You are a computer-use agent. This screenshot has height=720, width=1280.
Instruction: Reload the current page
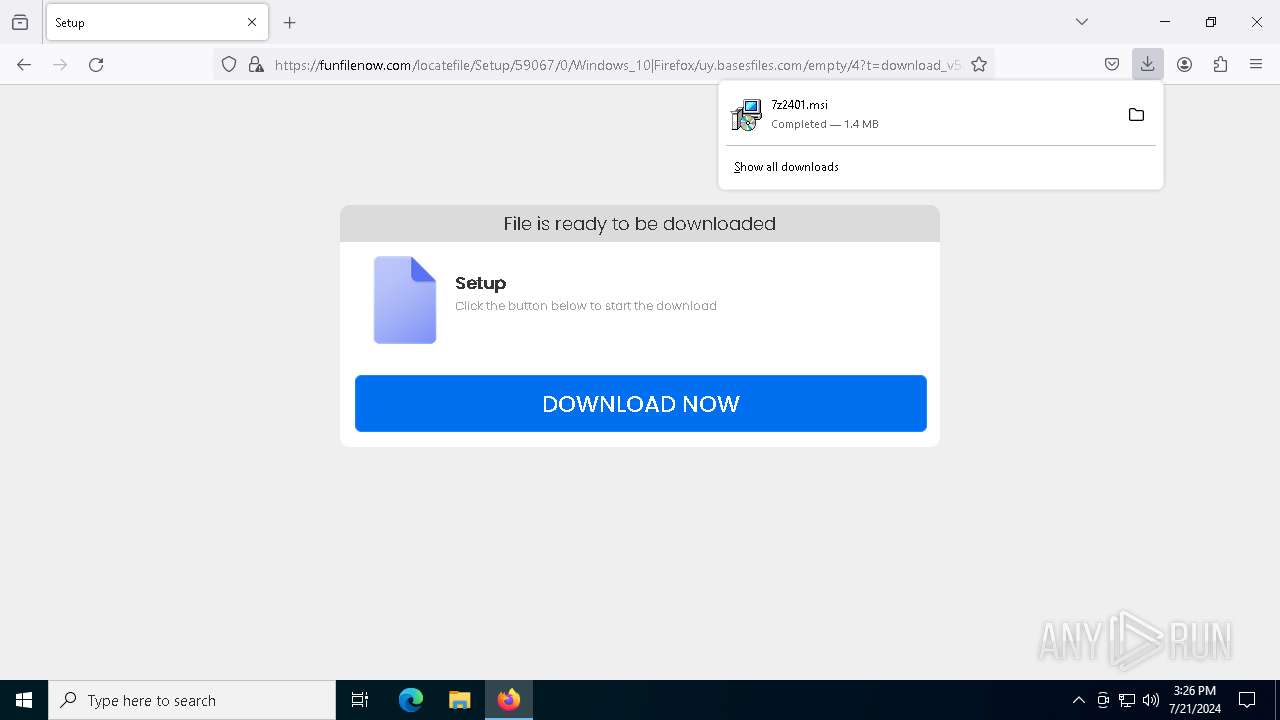pyautogui.click(x=96, y=65)
